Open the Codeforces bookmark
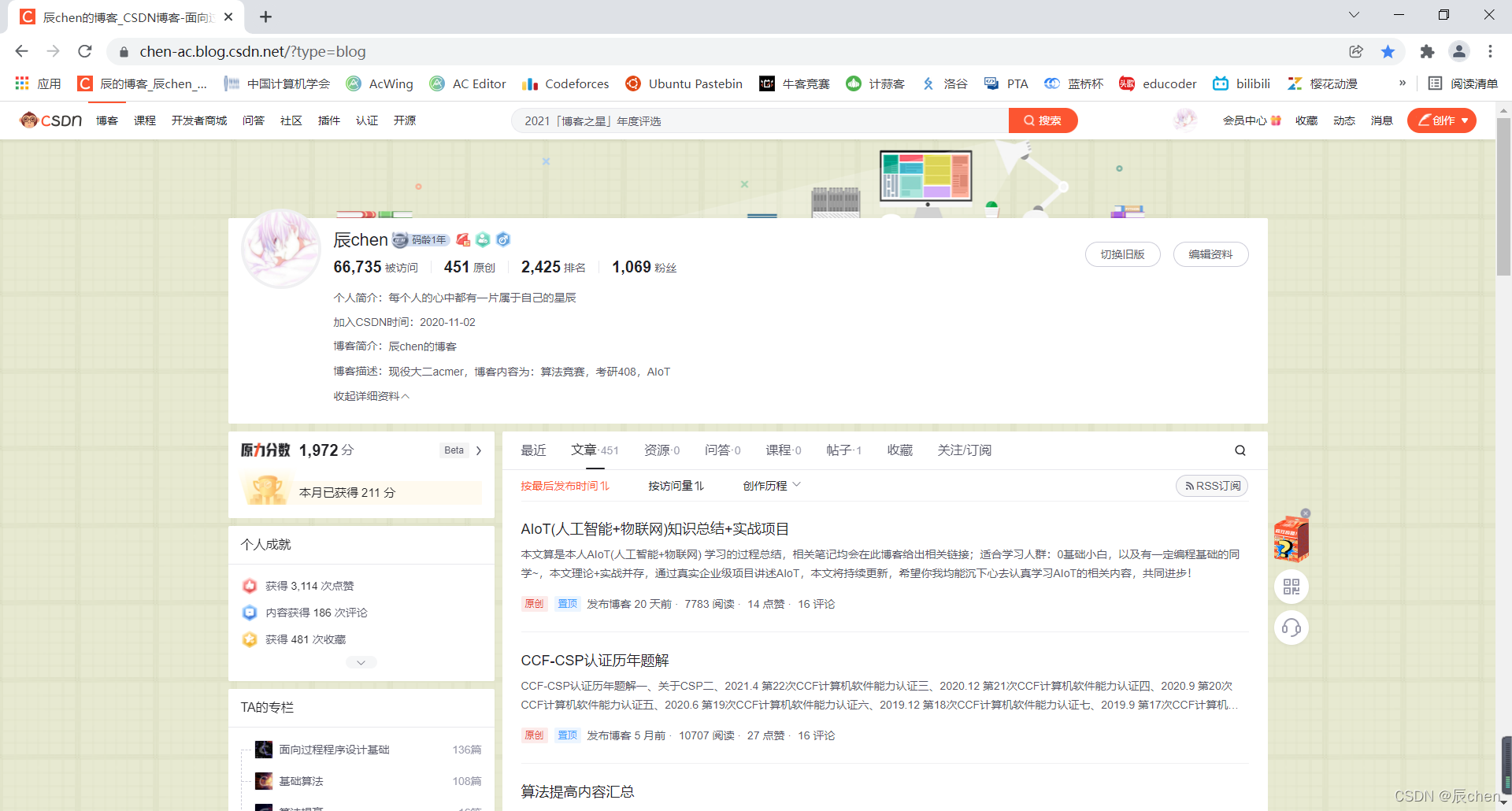The image size is (1512, 811). 565,83
